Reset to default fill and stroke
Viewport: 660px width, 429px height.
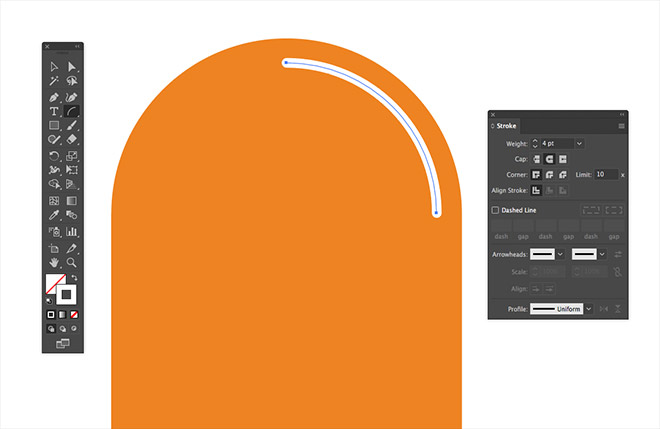pyautogui.click(x=49, y=301)
